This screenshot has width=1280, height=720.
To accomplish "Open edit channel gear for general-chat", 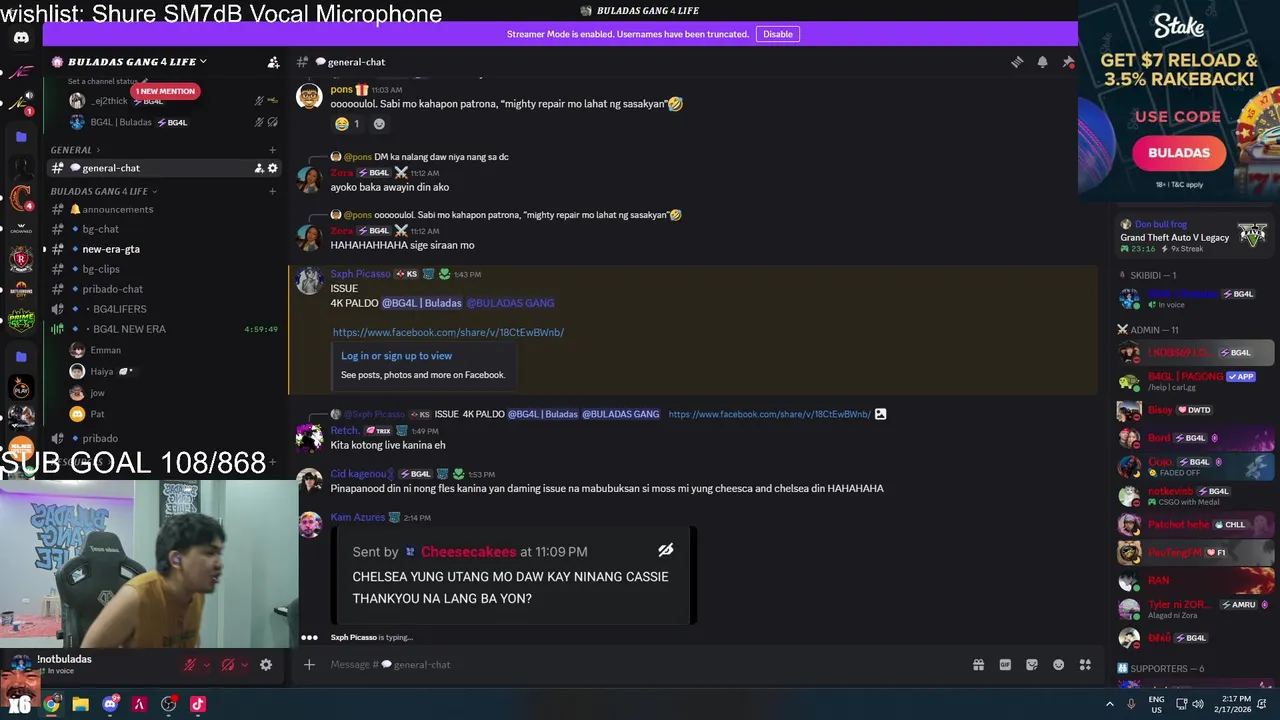I will pyautogui.click(x=272, y=168).
